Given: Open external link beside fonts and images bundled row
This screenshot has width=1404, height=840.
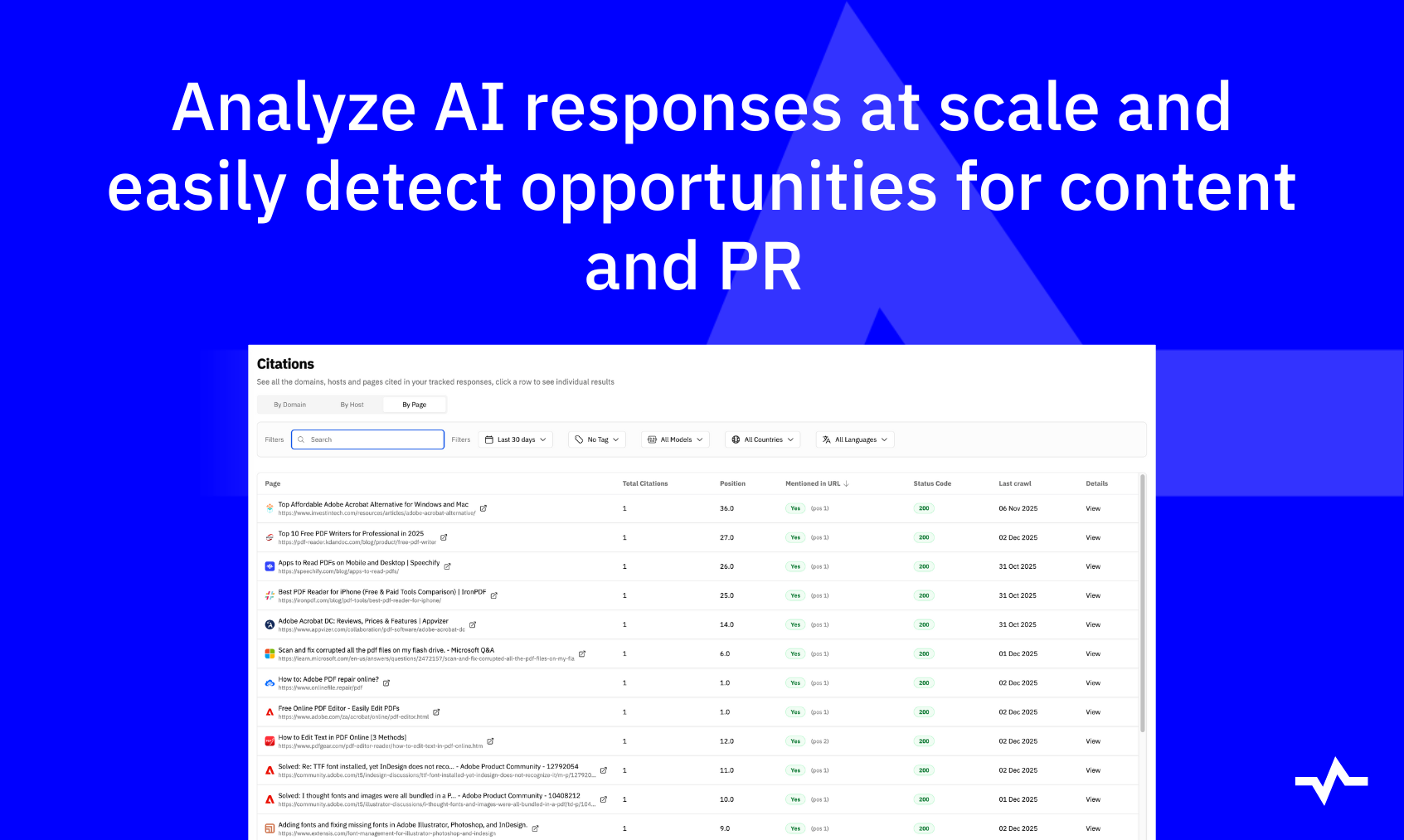Looking at the screenshot, I should pyautogui.click(x=603, y=799).
